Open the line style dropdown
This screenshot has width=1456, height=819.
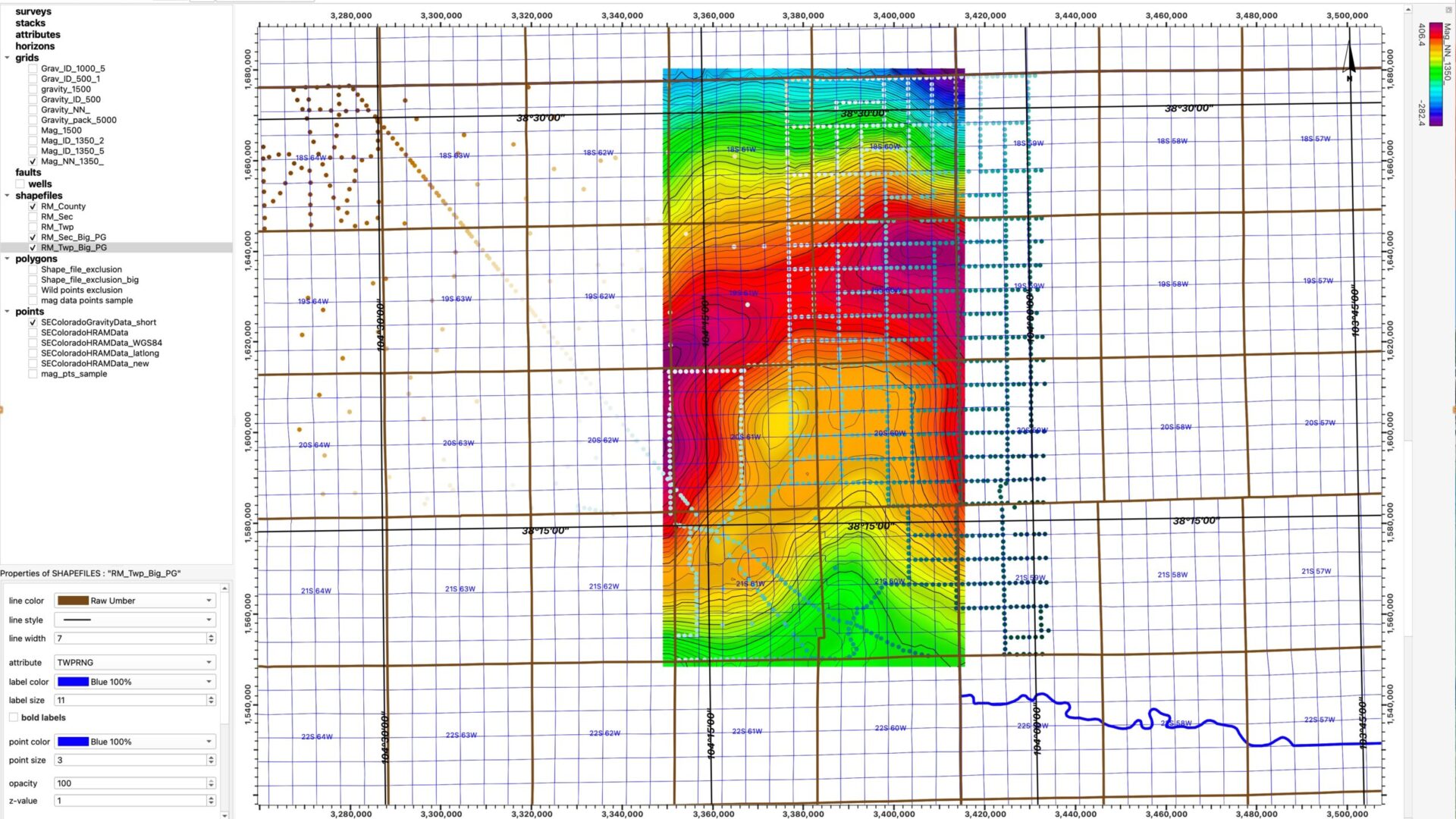(134, 620)
